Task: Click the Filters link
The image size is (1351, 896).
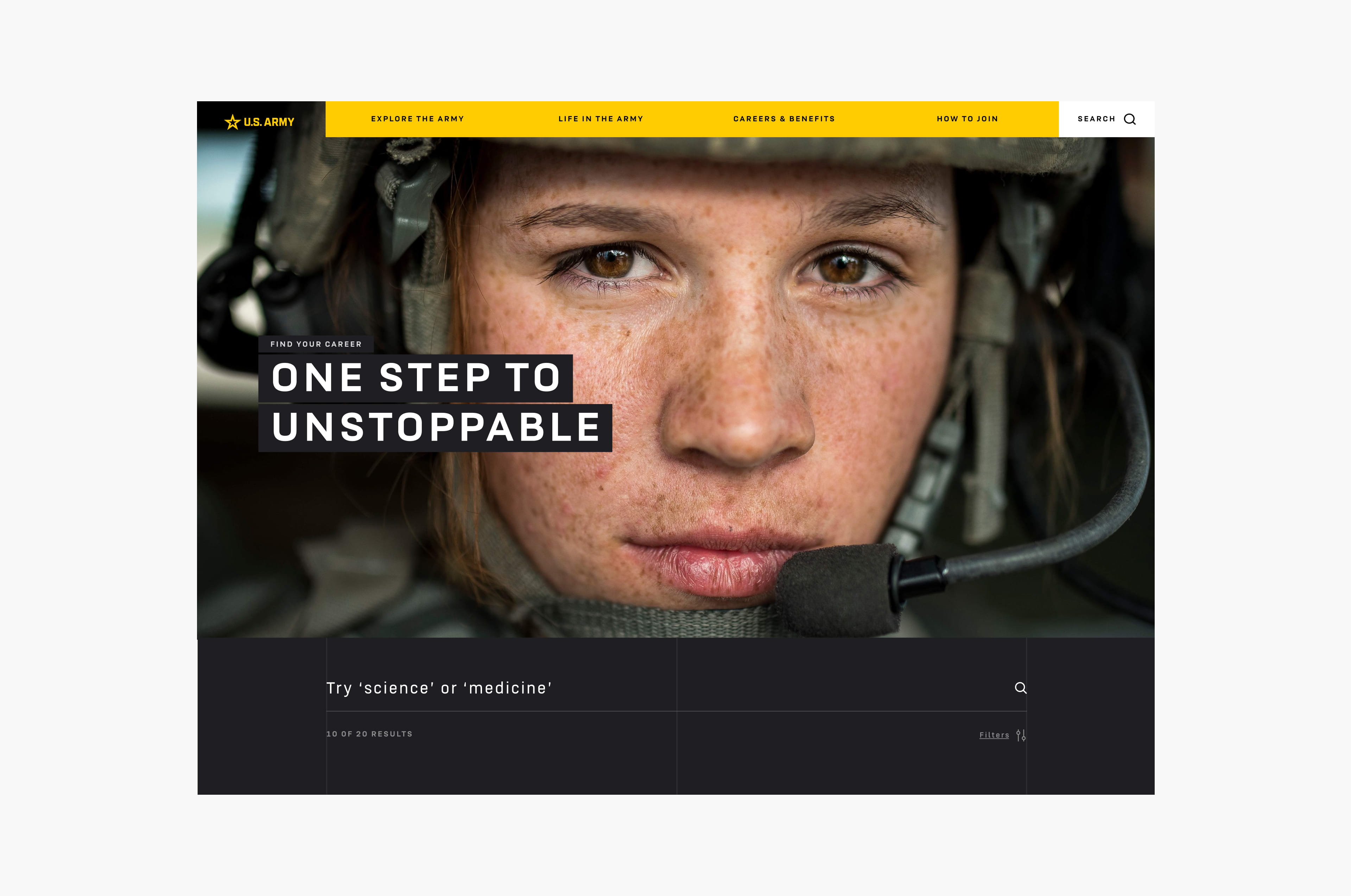Action: (994, 735)
